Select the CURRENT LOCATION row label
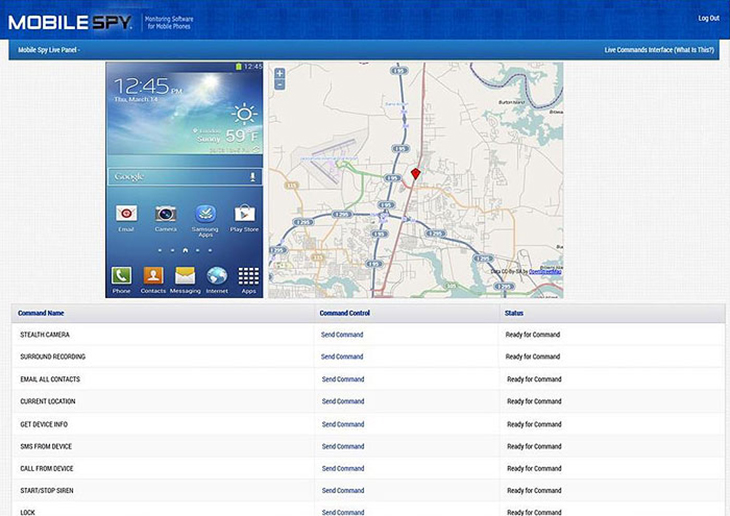This screenshot has width=730, height=516. click(x=47, y=401)
